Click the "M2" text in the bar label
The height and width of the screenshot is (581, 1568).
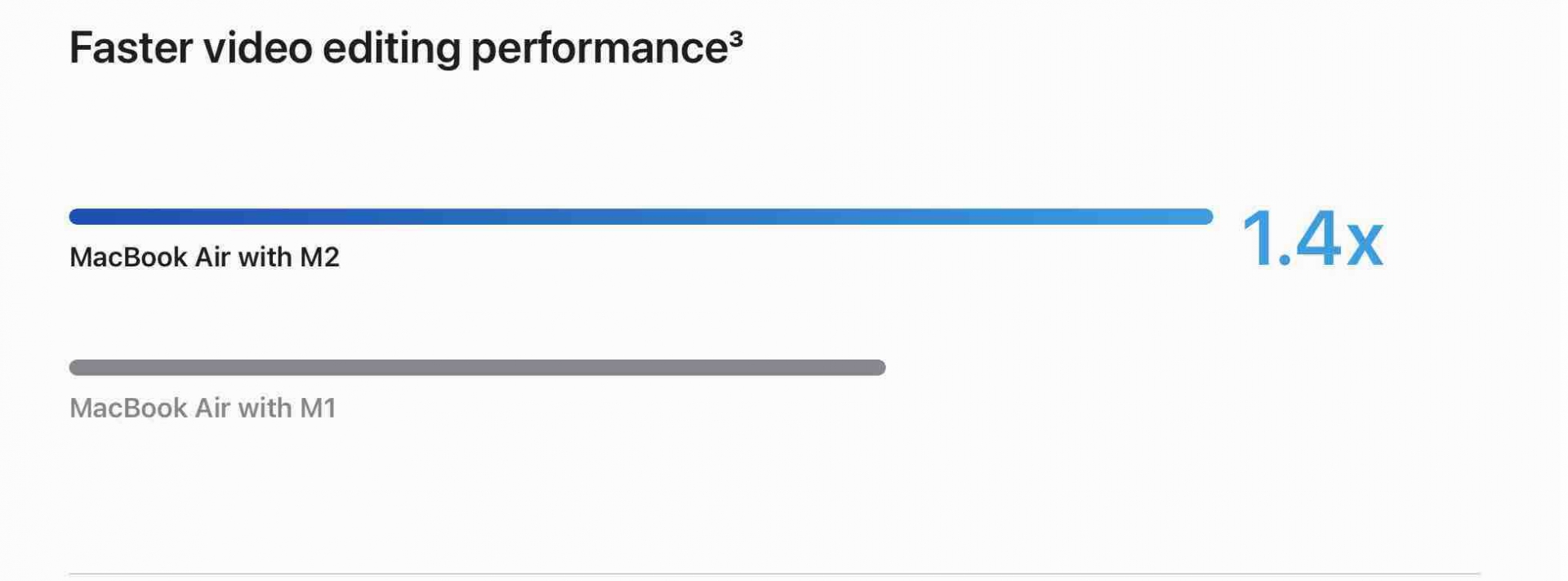[x=319, y=257]
